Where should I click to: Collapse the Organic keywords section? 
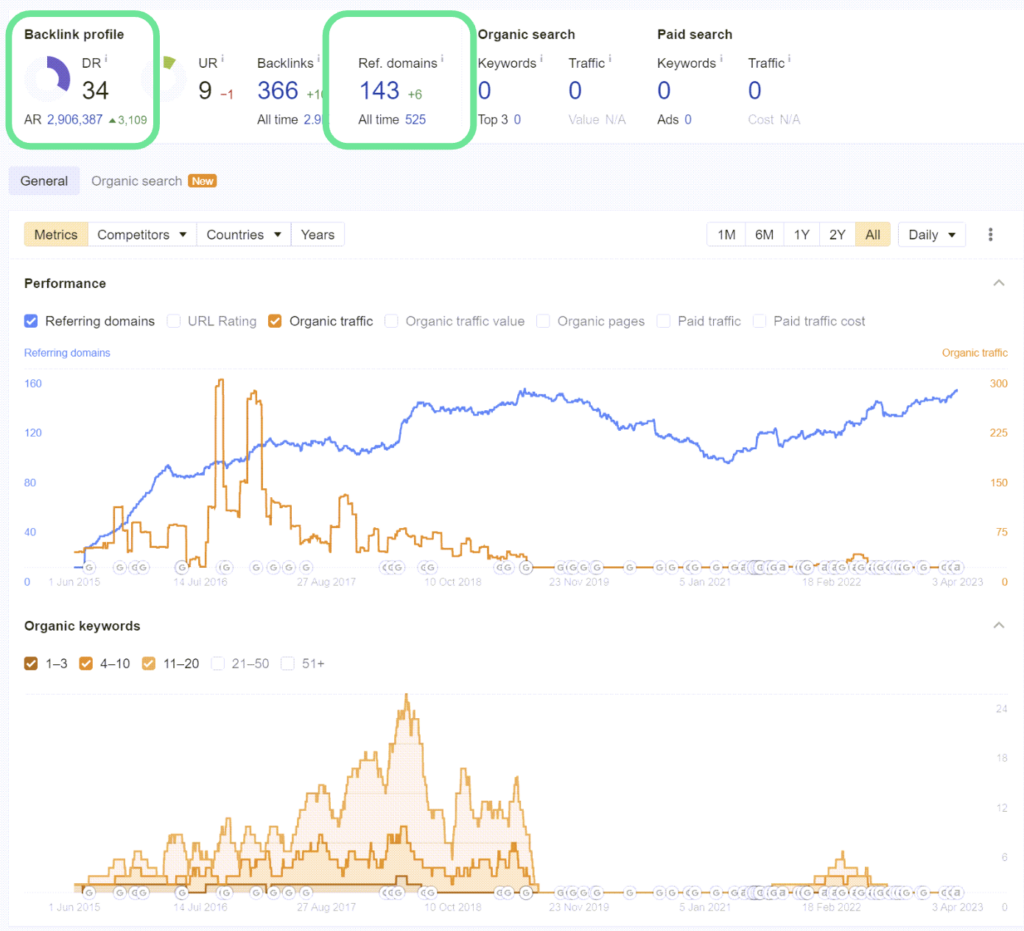(x=999, y=626)
